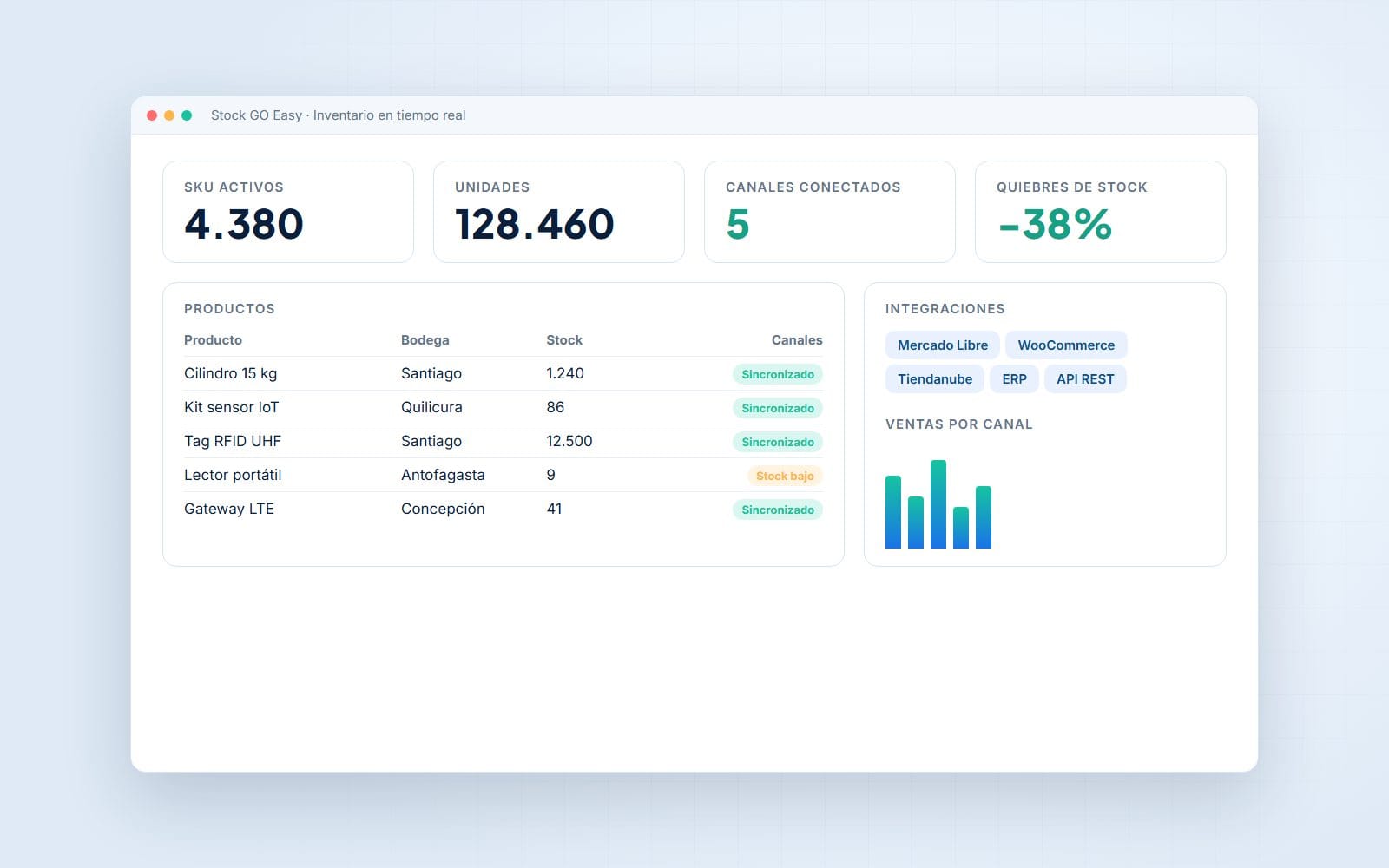The image size is (1389, 868).
Task: Click the Stock GO Easy window title text
Action: tap(339, 115)
